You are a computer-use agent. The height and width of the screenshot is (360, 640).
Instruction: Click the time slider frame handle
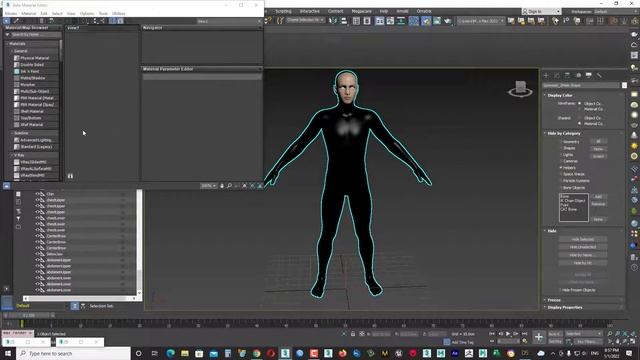[29, 315]
